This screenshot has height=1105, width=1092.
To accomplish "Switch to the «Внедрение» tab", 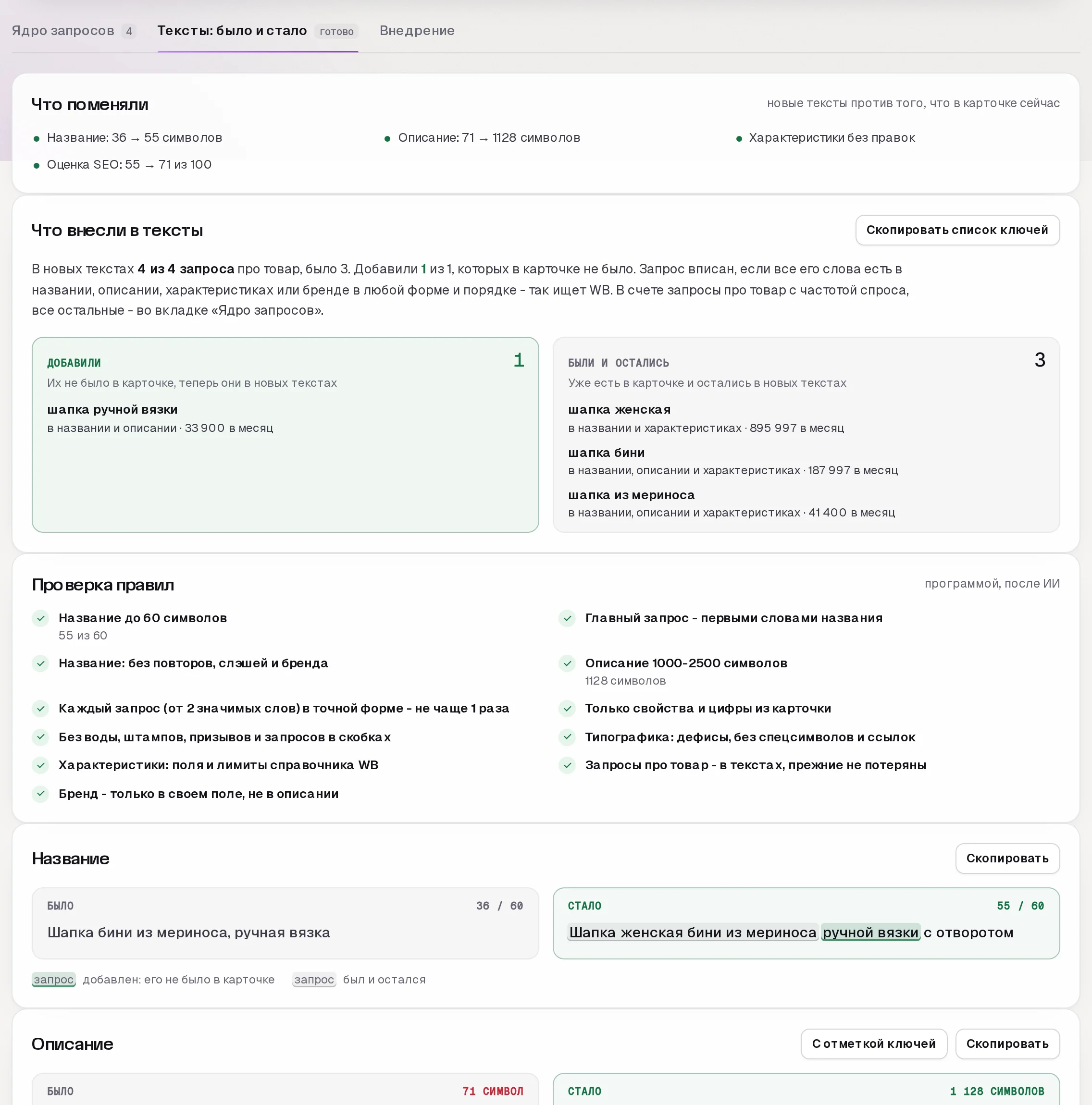I will point(417,31).
